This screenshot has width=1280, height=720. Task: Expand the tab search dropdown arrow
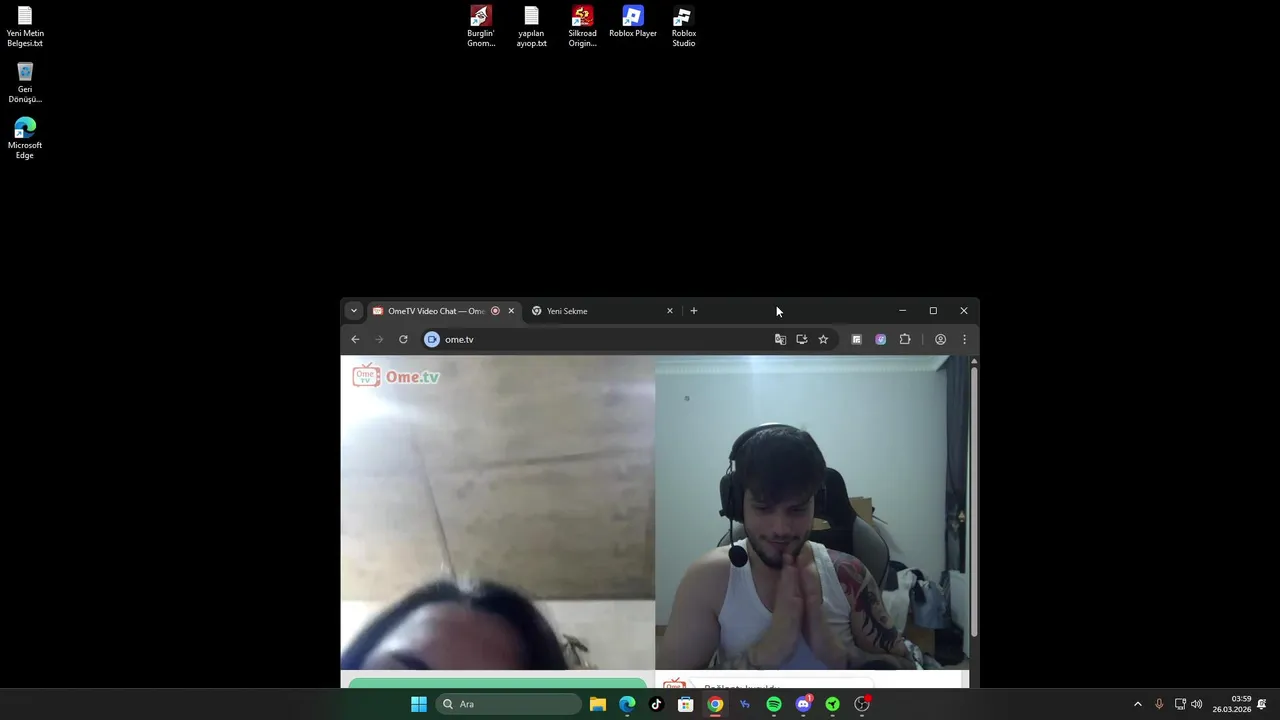coord(353,311)
